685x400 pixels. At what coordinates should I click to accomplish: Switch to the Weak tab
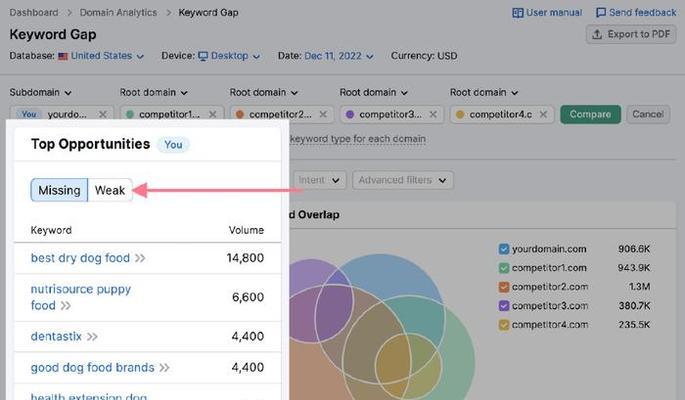[x=110, y=190]
